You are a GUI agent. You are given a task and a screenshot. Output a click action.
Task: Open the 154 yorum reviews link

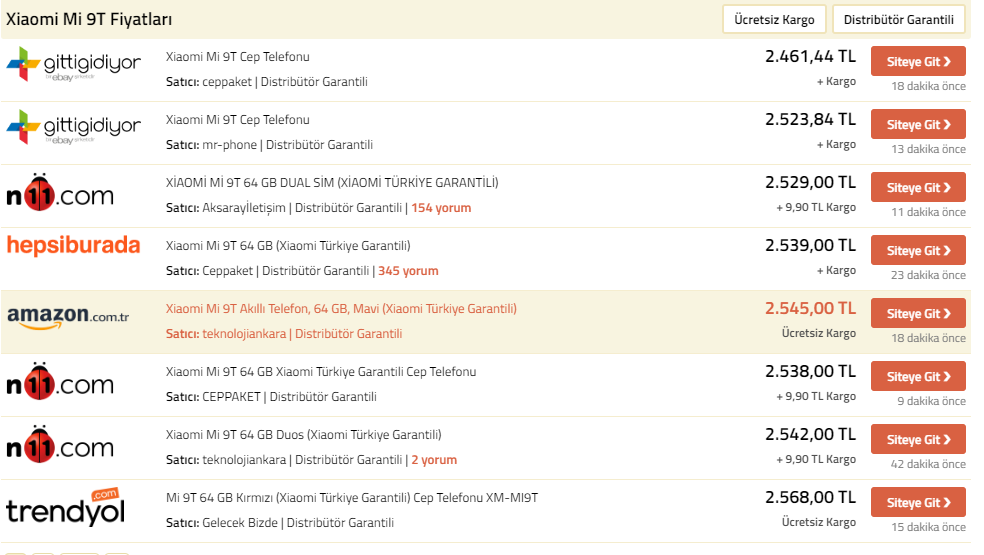441,208
